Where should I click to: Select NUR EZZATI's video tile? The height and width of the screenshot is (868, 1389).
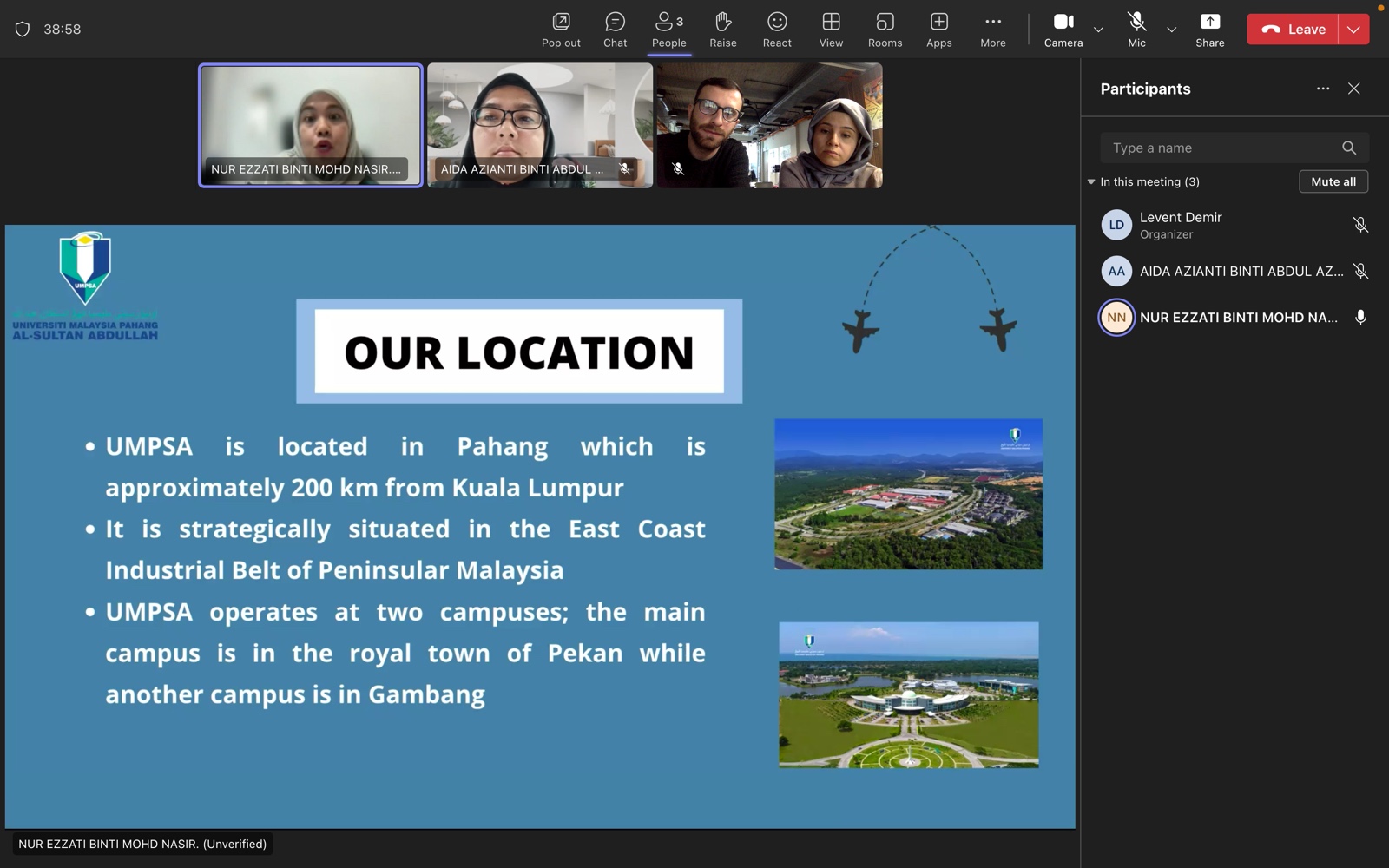311,125
